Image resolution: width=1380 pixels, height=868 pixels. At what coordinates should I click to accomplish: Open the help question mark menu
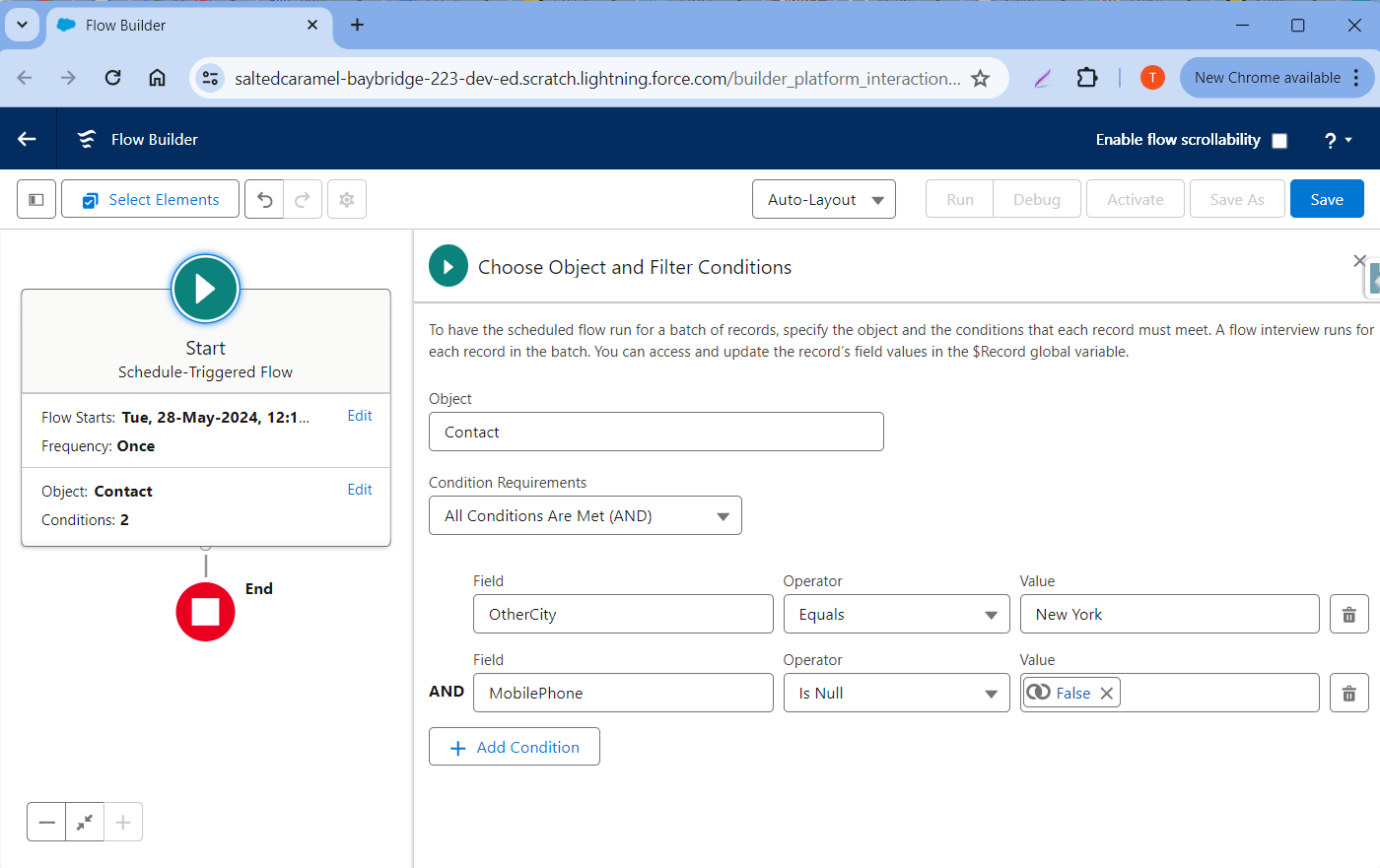pos(1338,140)
